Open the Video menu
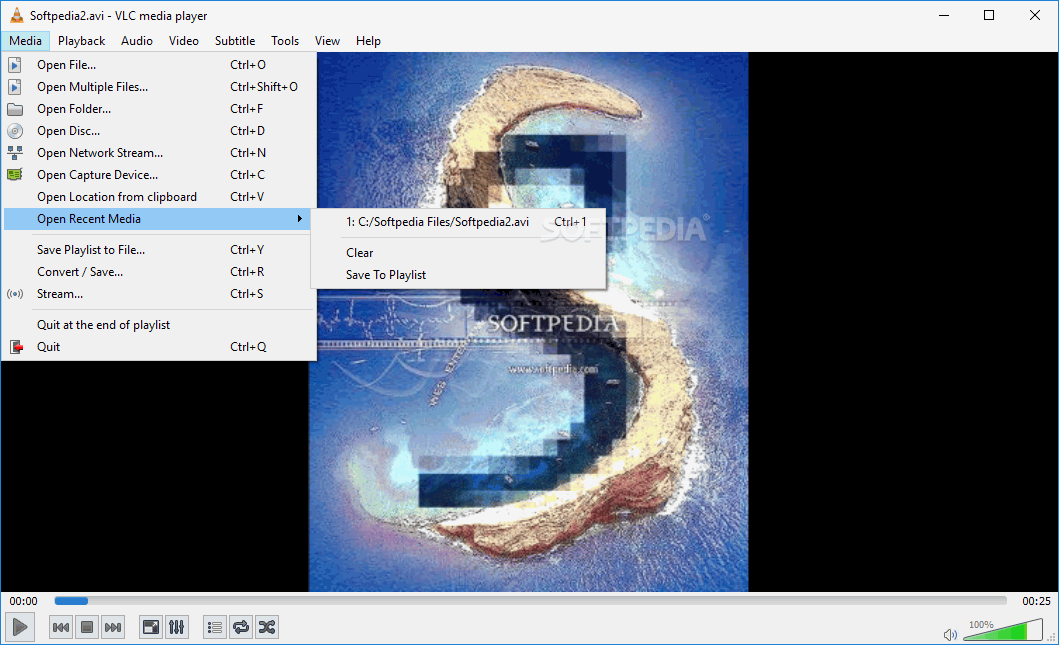 184,41
